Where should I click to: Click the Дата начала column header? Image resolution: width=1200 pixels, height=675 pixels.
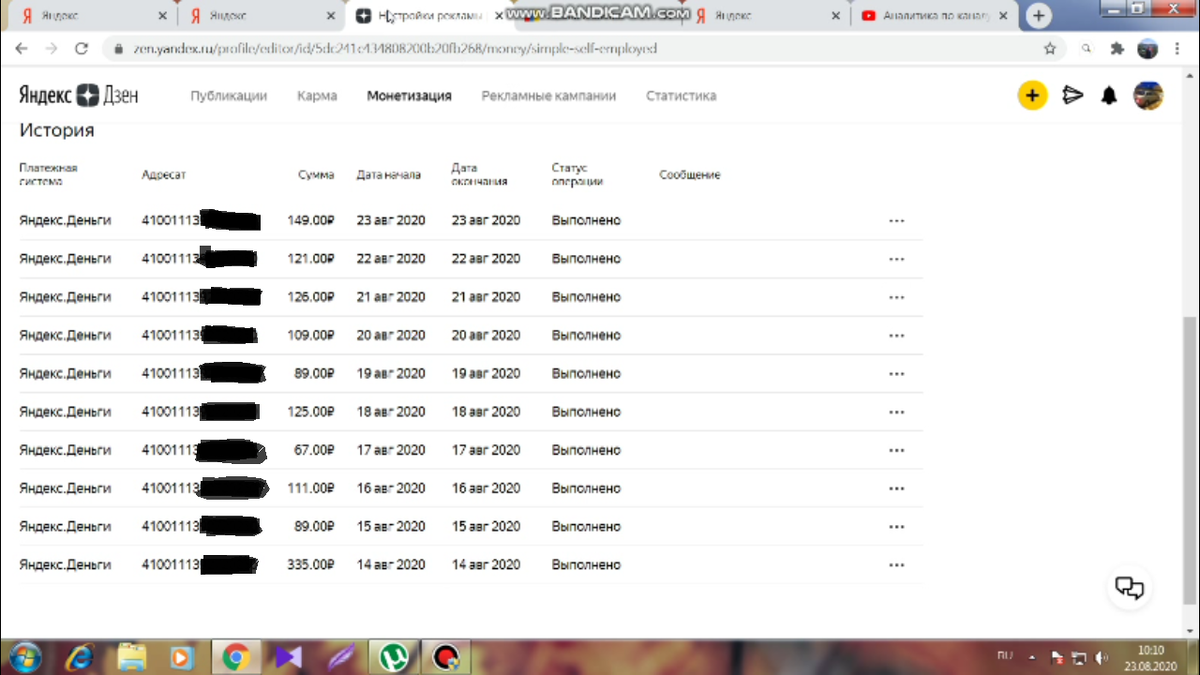(x=389, y=175)
